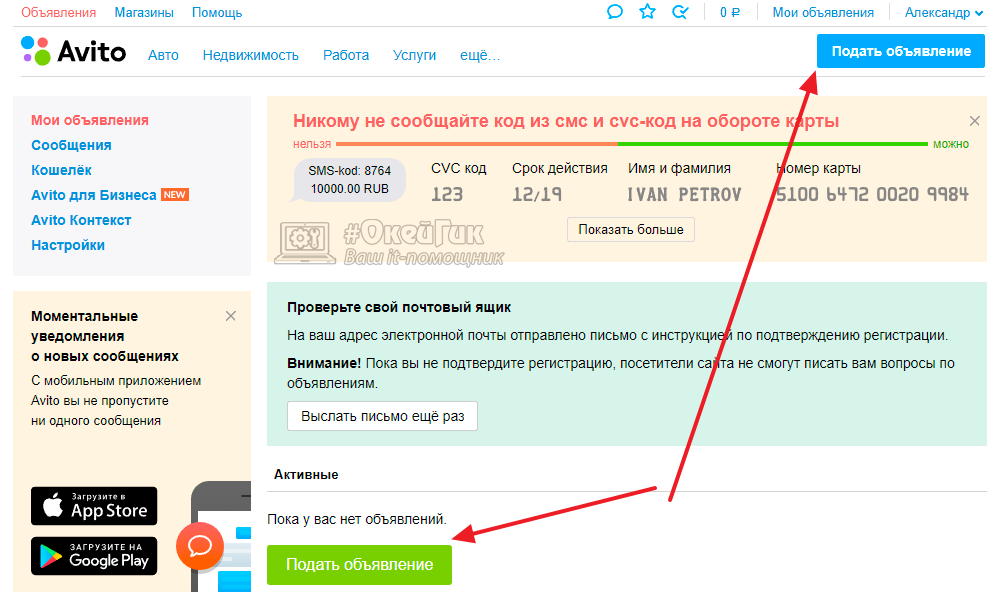Click the blue Подать объявление button

pyautogui.click(x=901, y=51)
